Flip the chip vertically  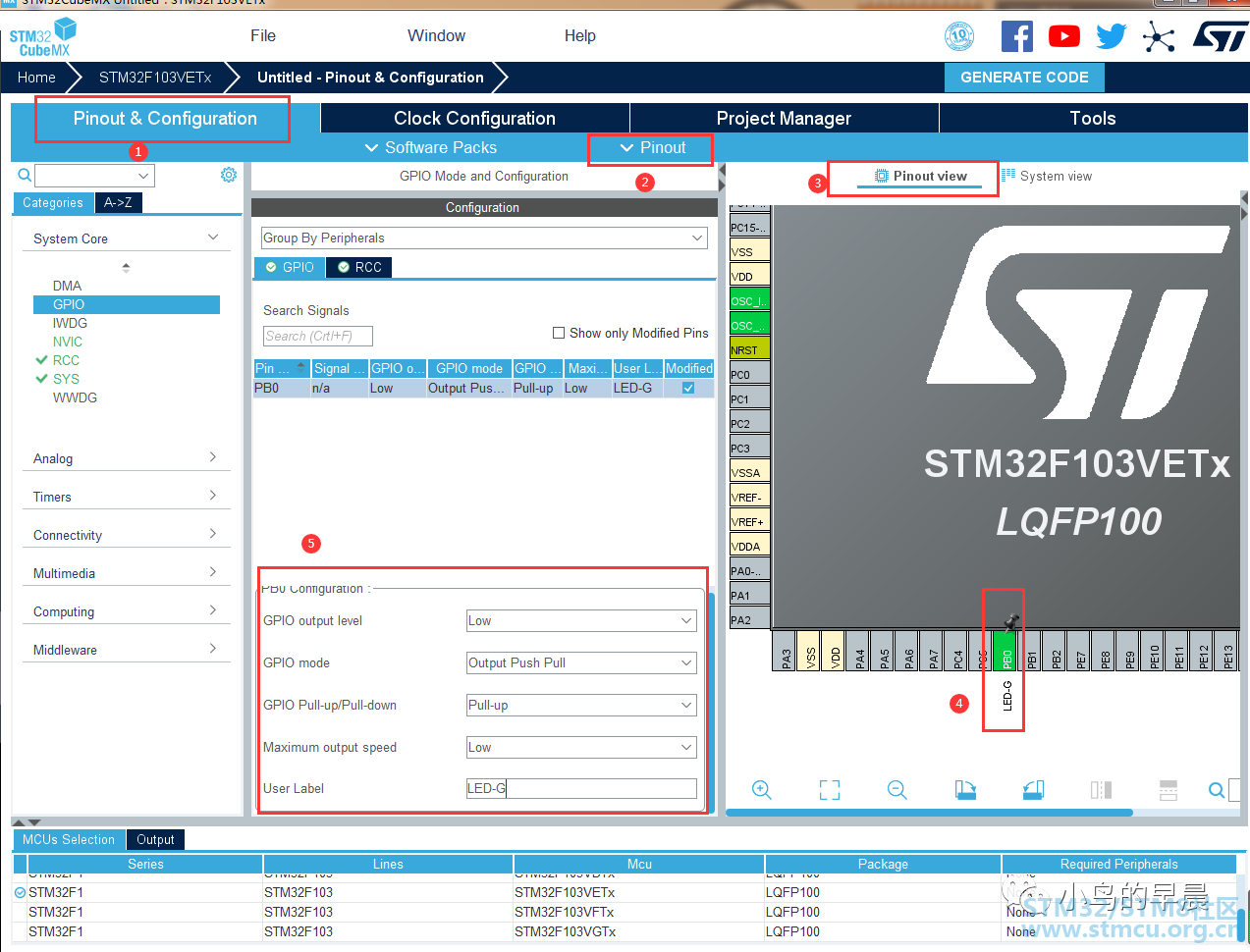[x=1168, y=790]
